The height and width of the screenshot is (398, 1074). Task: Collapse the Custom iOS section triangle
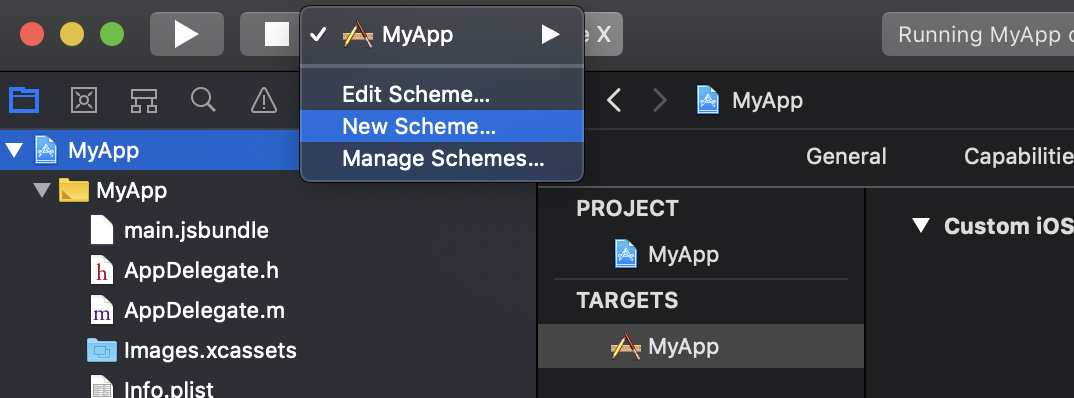921,225
